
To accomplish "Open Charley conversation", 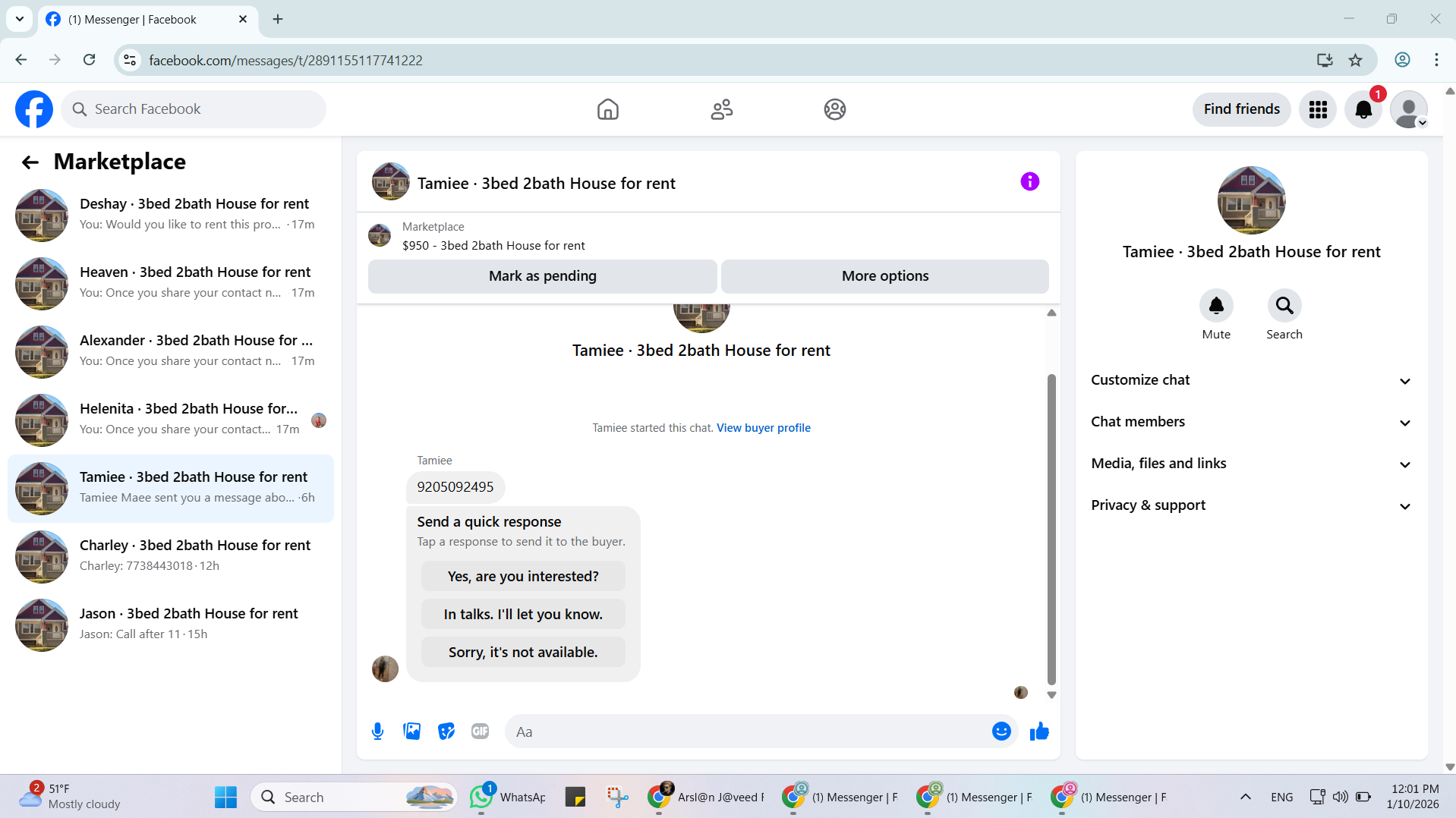I will [x=171, y=557].
